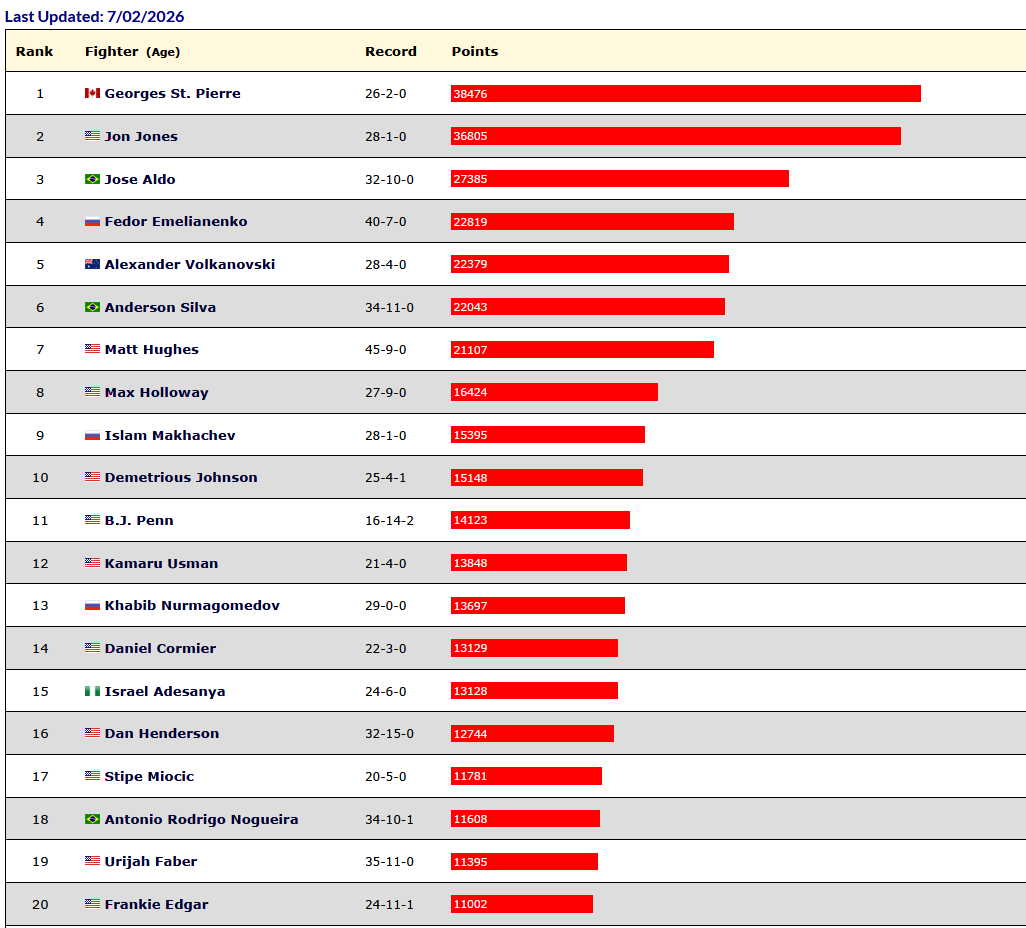Open Kamaru Usman fighter link
The width and height of the screenshot is (1026, 928).
click(x=162, y=563)
